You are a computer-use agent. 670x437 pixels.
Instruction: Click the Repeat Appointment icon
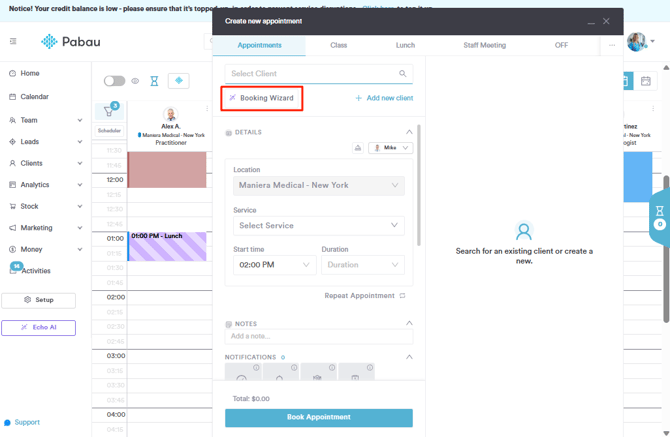pyautogui.click(x=403, y=296)
